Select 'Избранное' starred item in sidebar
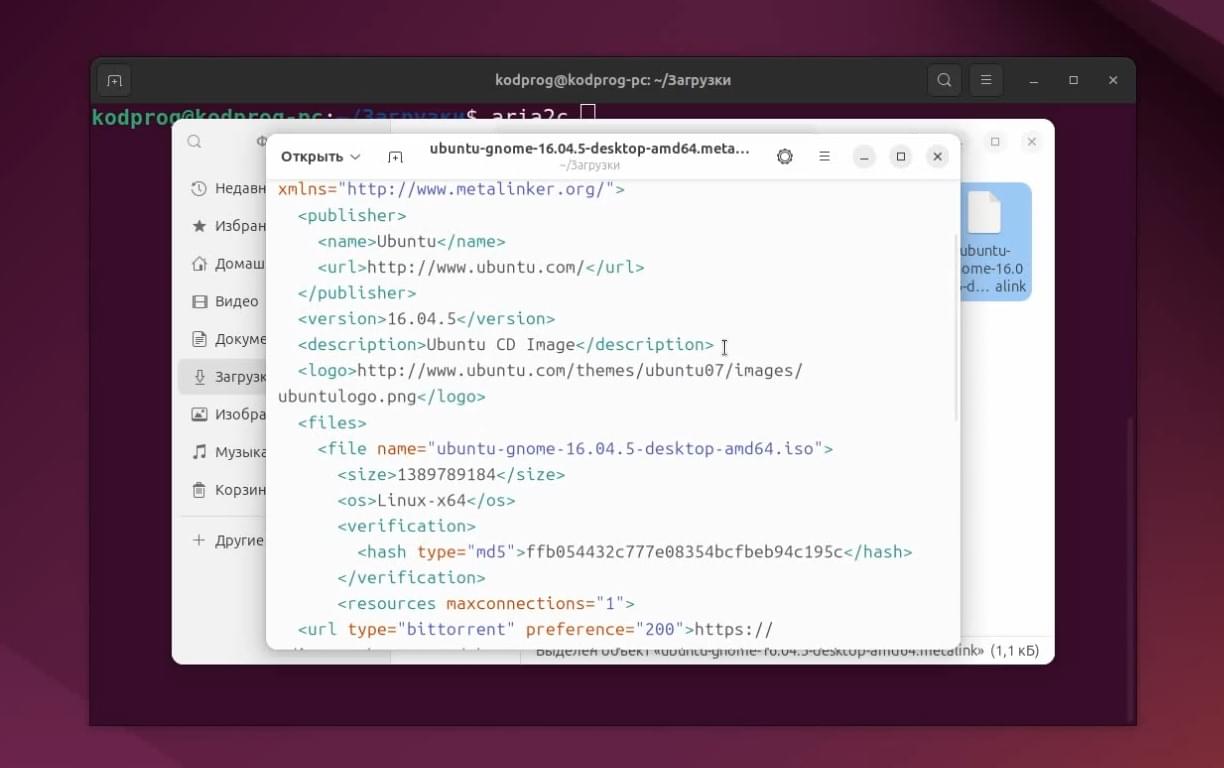This screenshot has width=1224, height=768. [228, 226]
